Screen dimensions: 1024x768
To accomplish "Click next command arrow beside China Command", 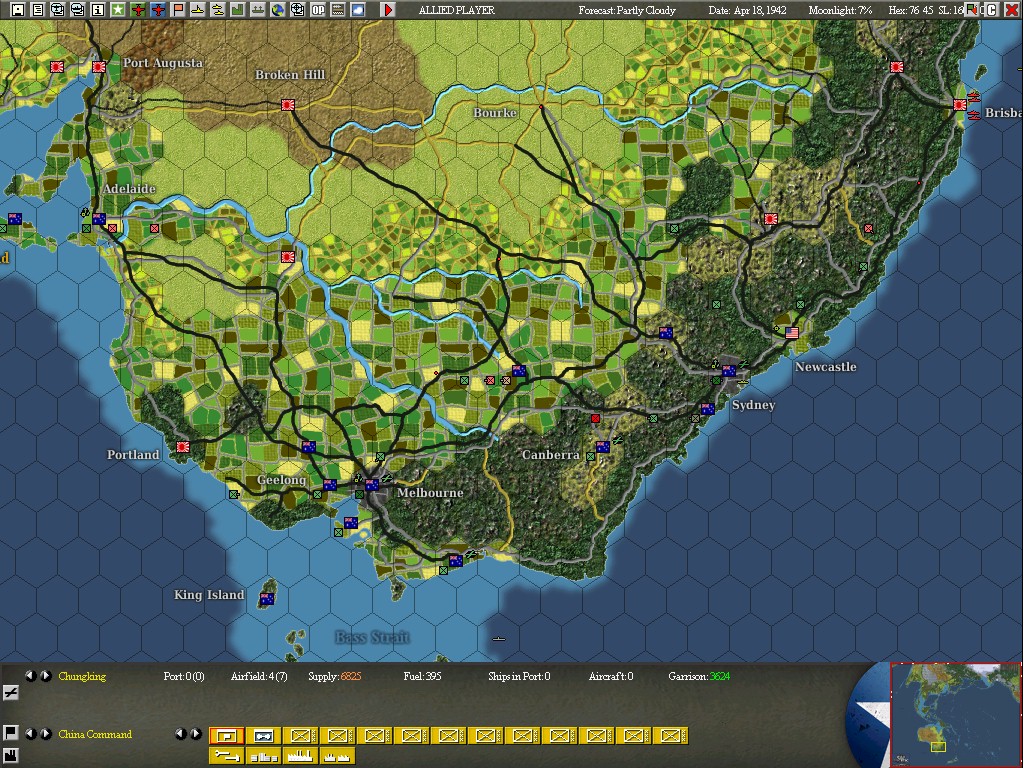I will (x=46, y=733).
